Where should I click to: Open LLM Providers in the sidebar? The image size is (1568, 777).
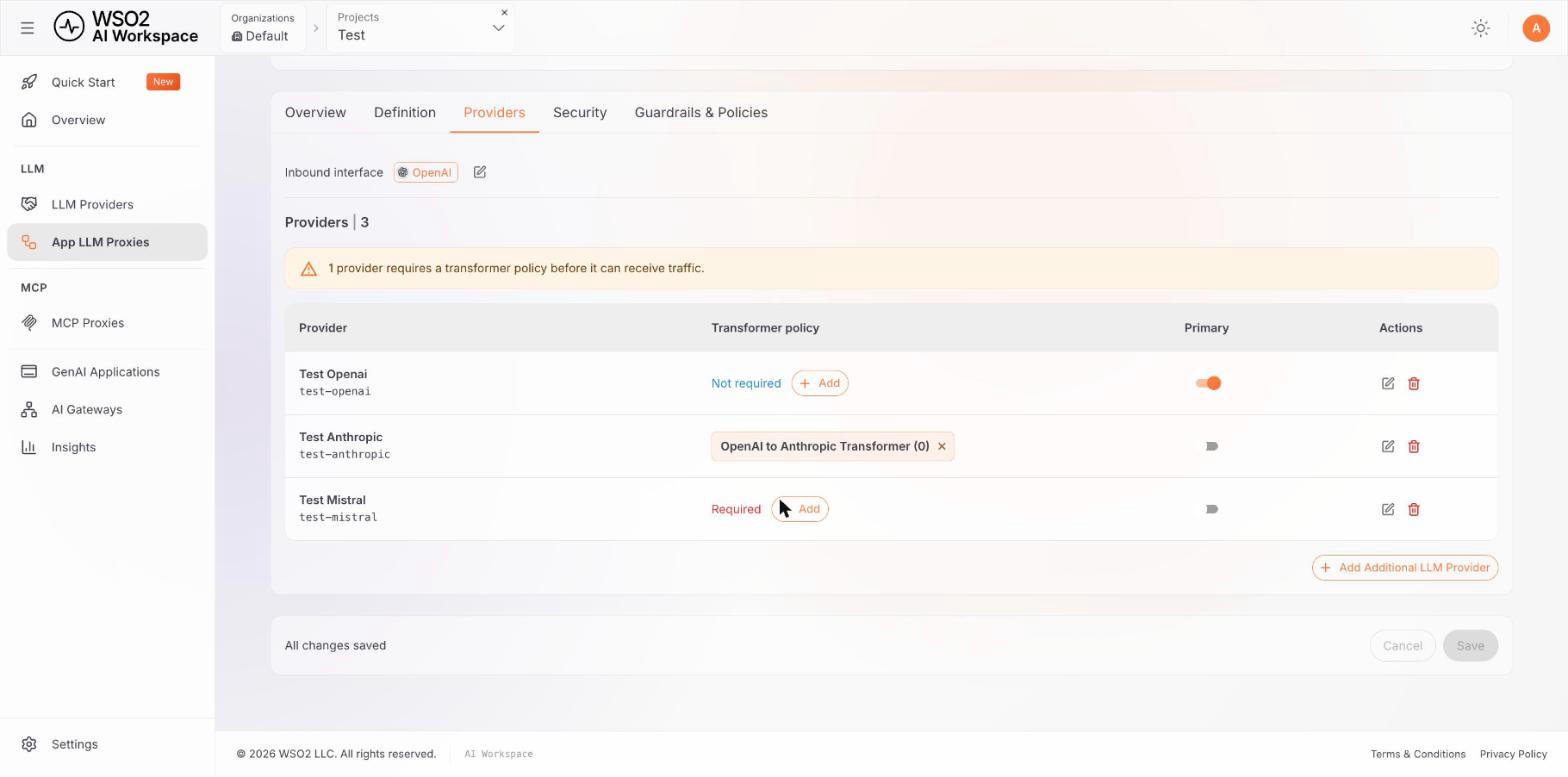107,204
